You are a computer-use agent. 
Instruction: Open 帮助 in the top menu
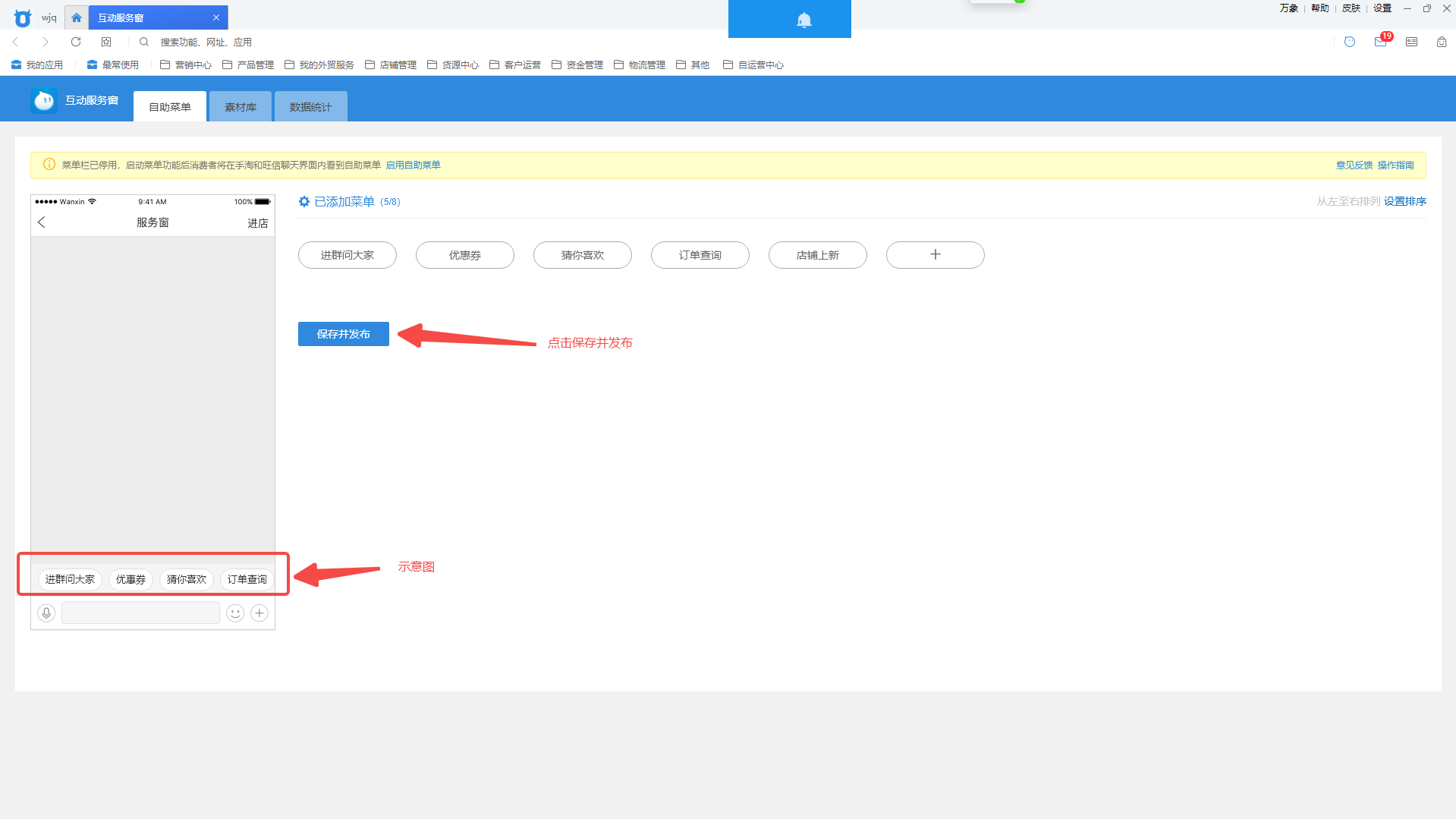1320,8
